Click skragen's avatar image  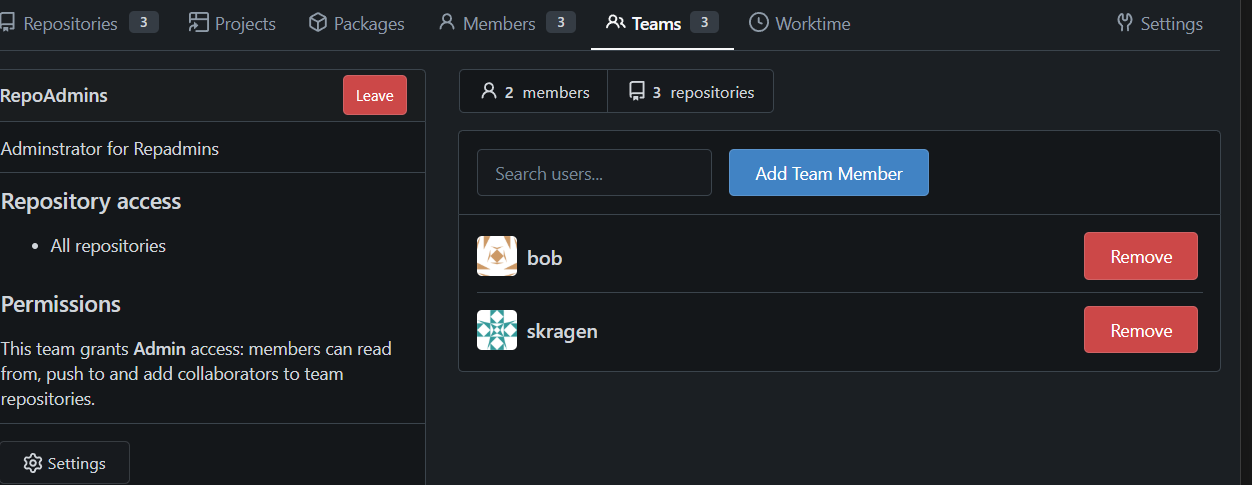(x=497, y=330)
